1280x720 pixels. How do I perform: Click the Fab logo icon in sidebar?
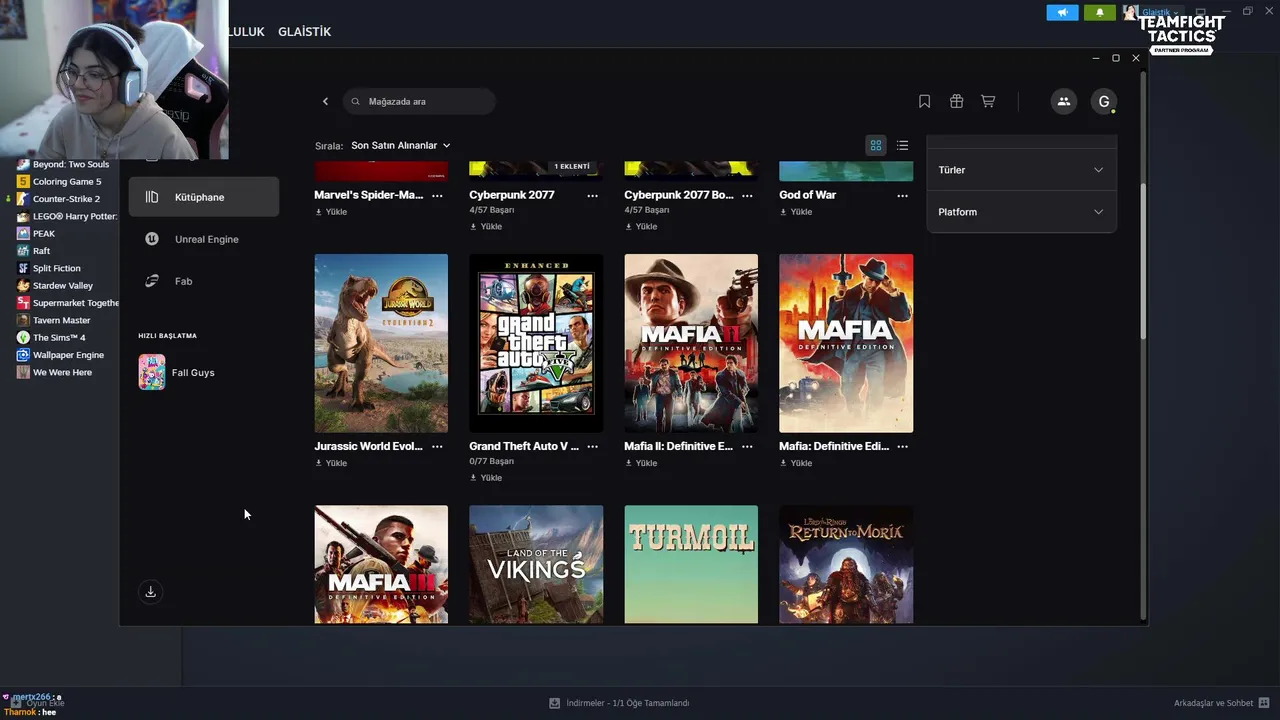pos(152,281)
